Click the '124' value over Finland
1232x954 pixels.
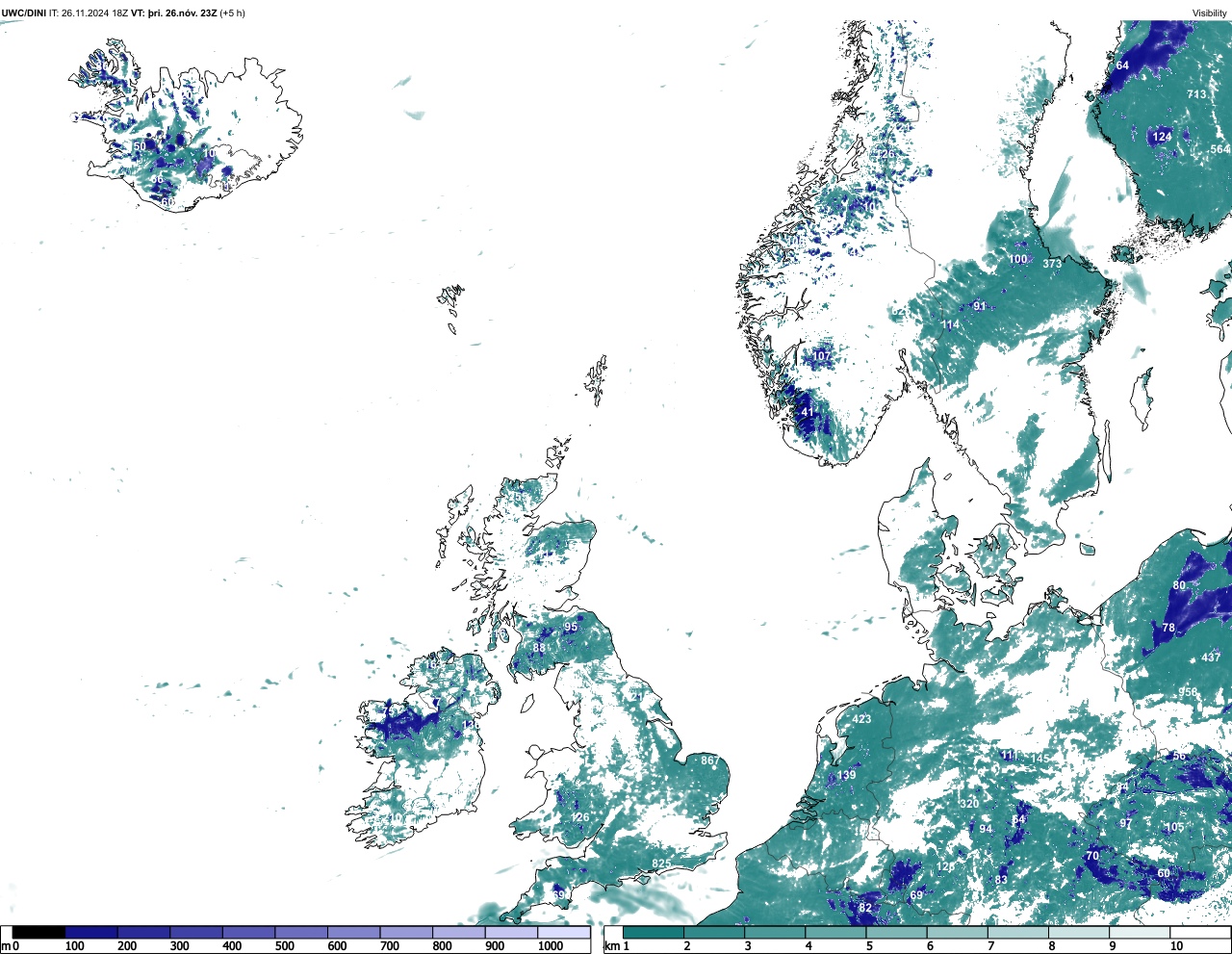tap(1163, 137)
